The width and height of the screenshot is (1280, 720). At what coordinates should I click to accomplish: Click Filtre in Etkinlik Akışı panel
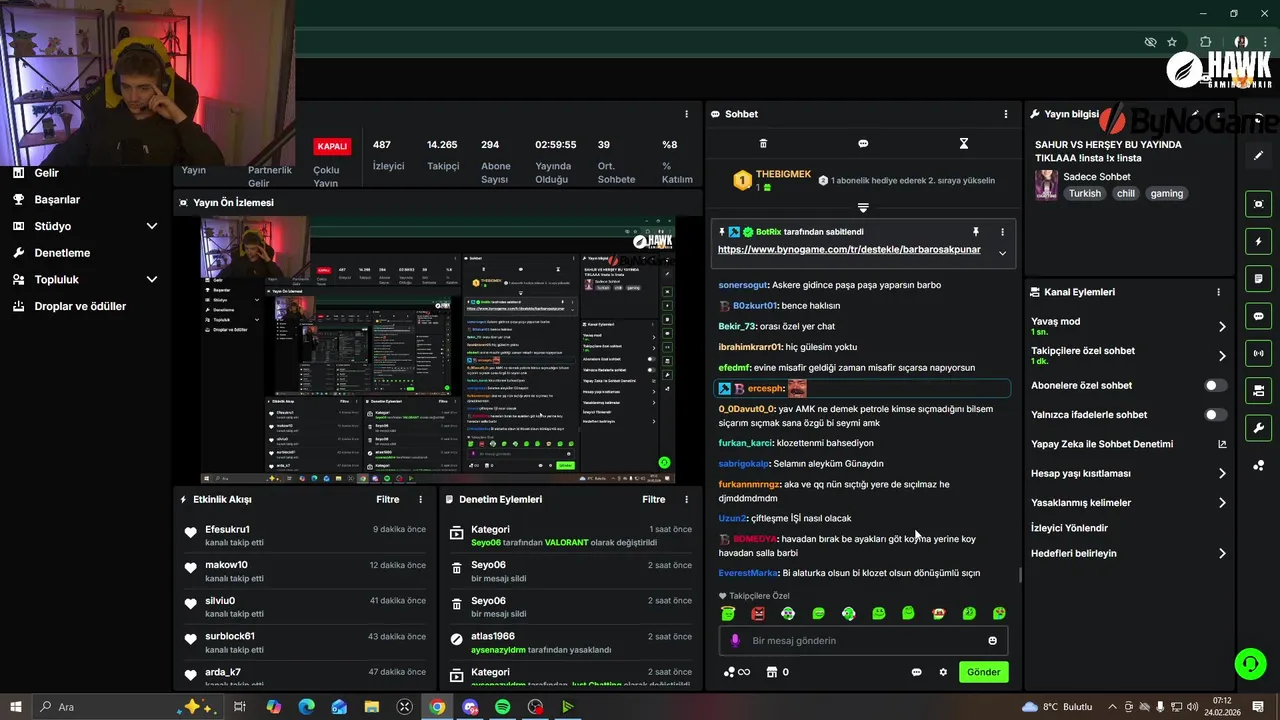pyautogui.click(x=387, y=499)
